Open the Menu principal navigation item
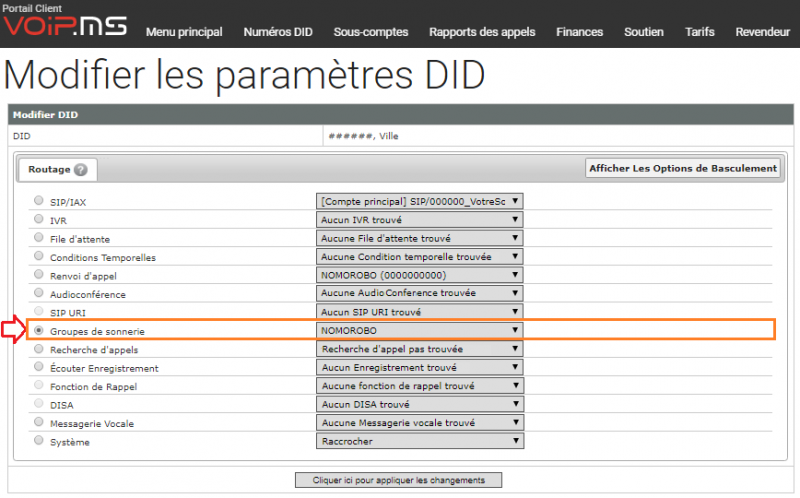 [184, 32]
